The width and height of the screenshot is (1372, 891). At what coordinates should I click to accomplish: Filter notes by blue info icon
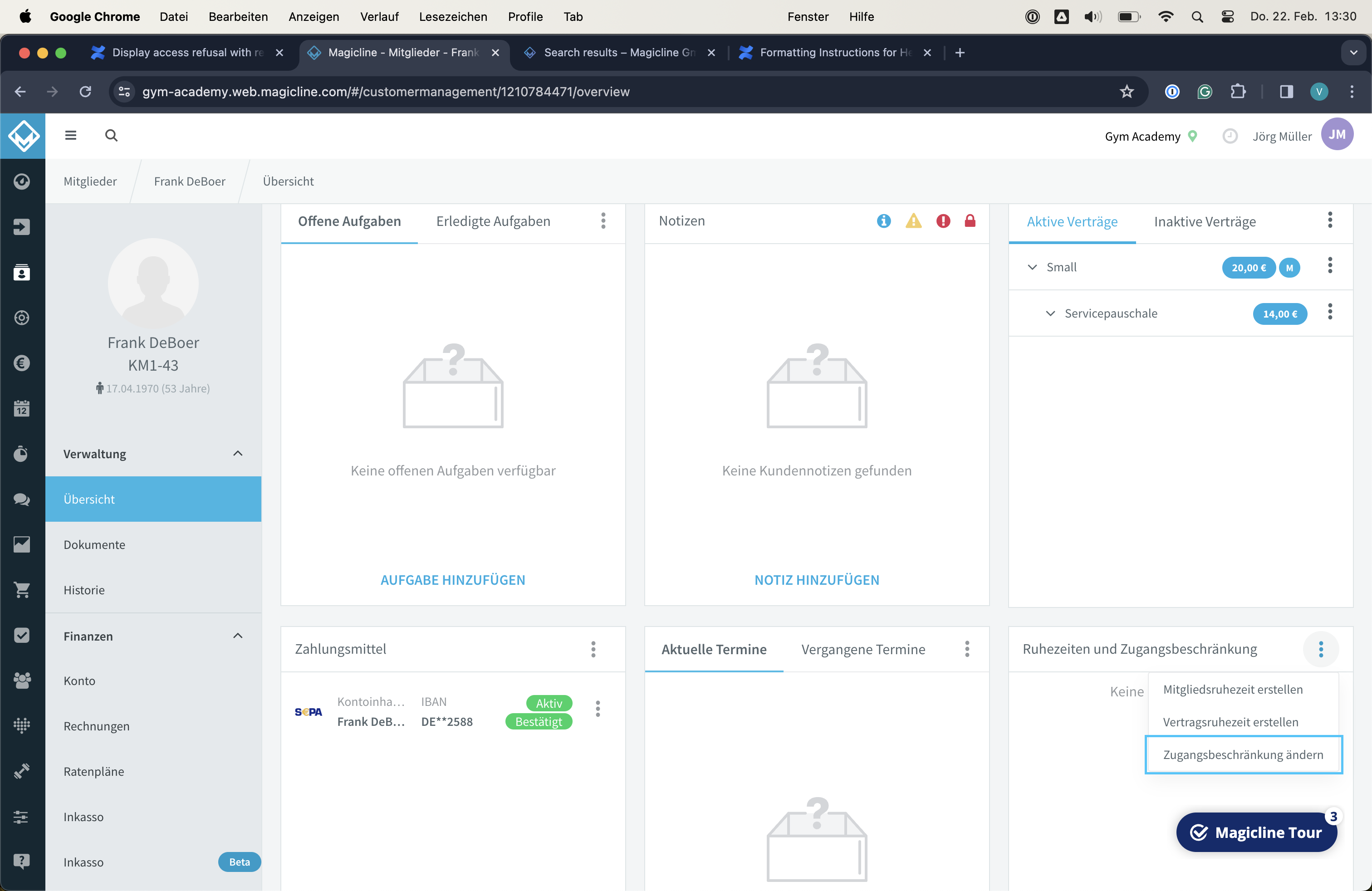[883, 221]
